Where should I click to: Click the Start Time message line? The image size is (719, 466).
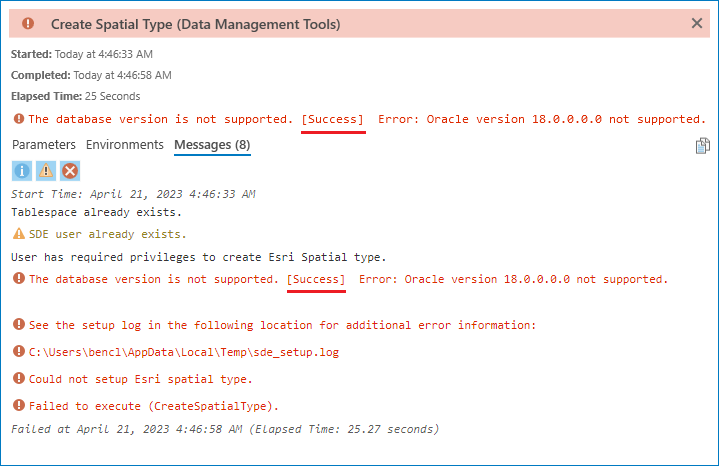coord(133,194)
